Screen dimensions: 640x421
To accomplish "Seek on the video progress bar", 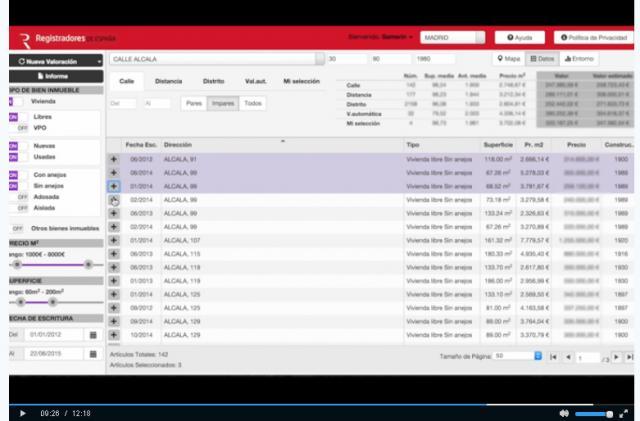I will (x=322, y=405).
